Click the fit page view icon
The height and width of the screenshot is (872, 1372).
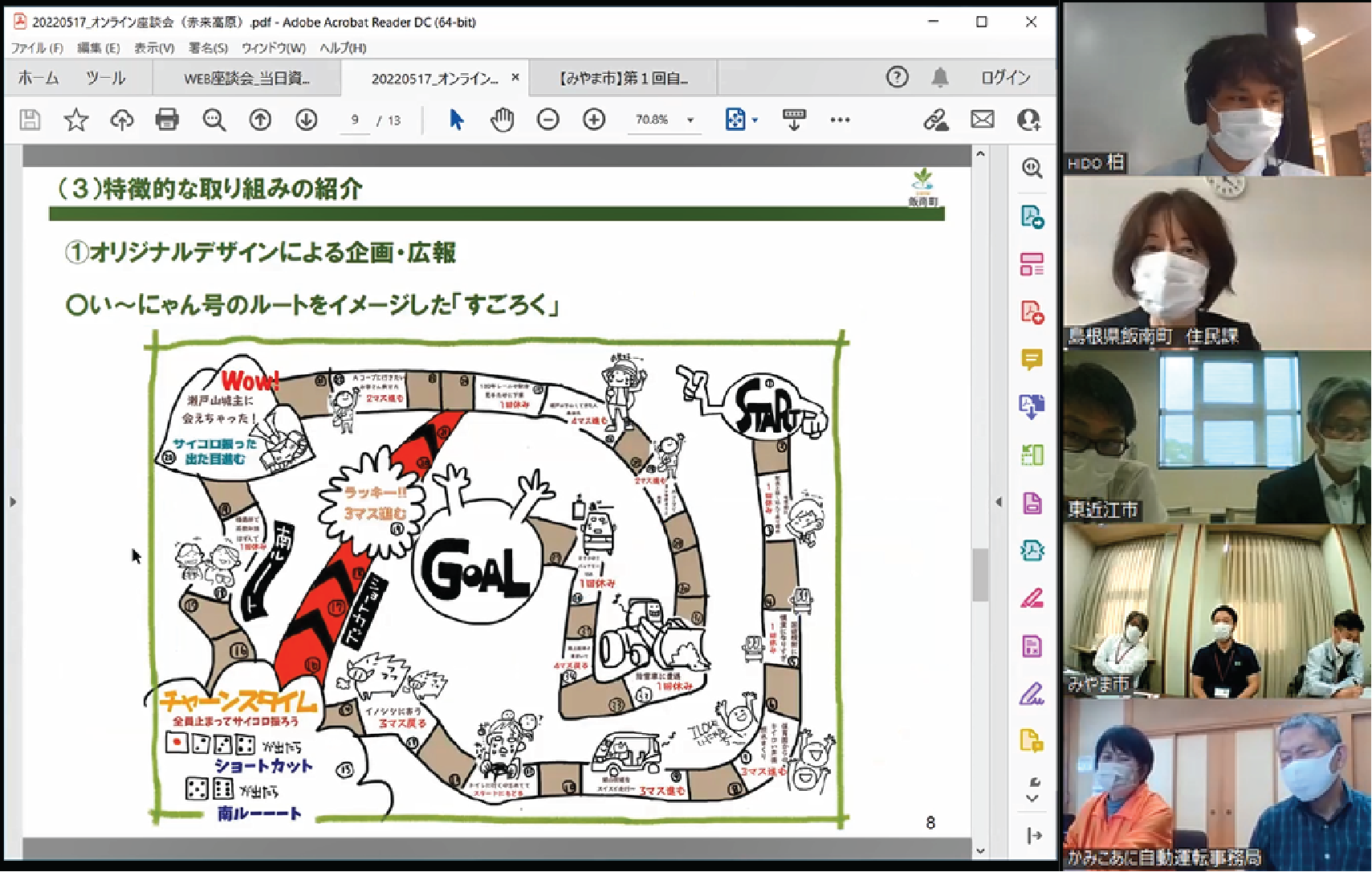coord(735,120)
